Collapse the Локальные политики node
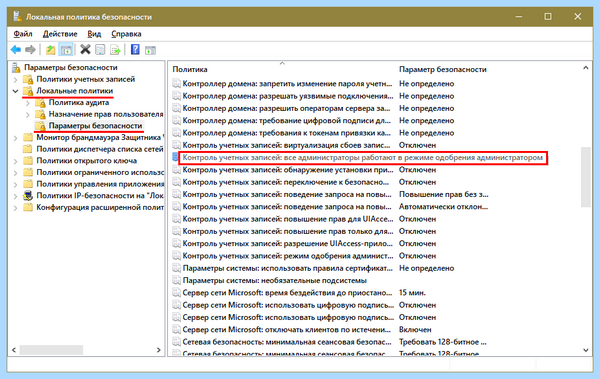Image resolution: width=600 pixels, height=379 pixels. tap(15, 91)
